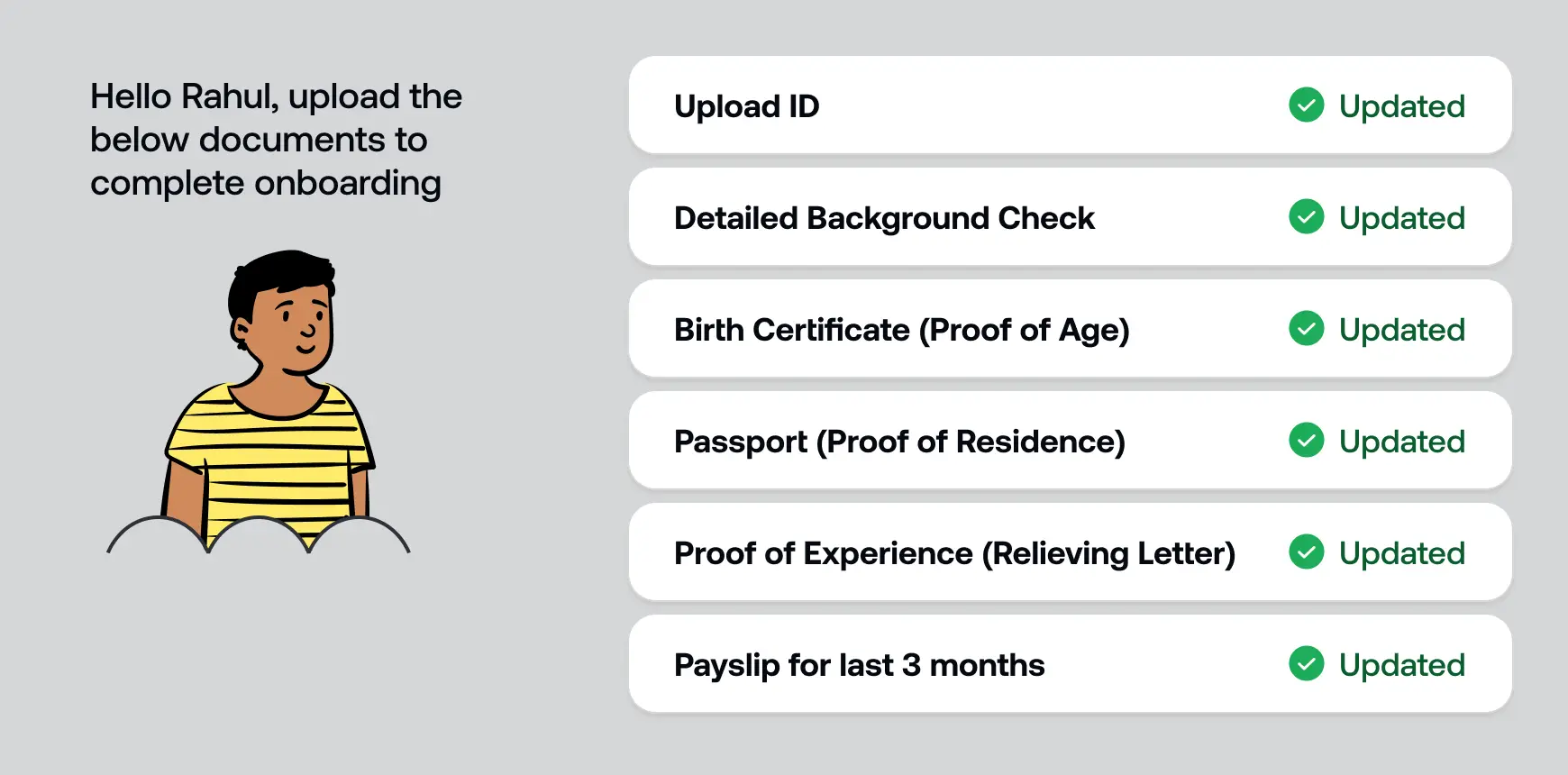Click the Passport row's green checkmark icon
Image resolution: width=1568 pixels, height=775 pixels.
pyautogui.click(x=1306, y=441)
